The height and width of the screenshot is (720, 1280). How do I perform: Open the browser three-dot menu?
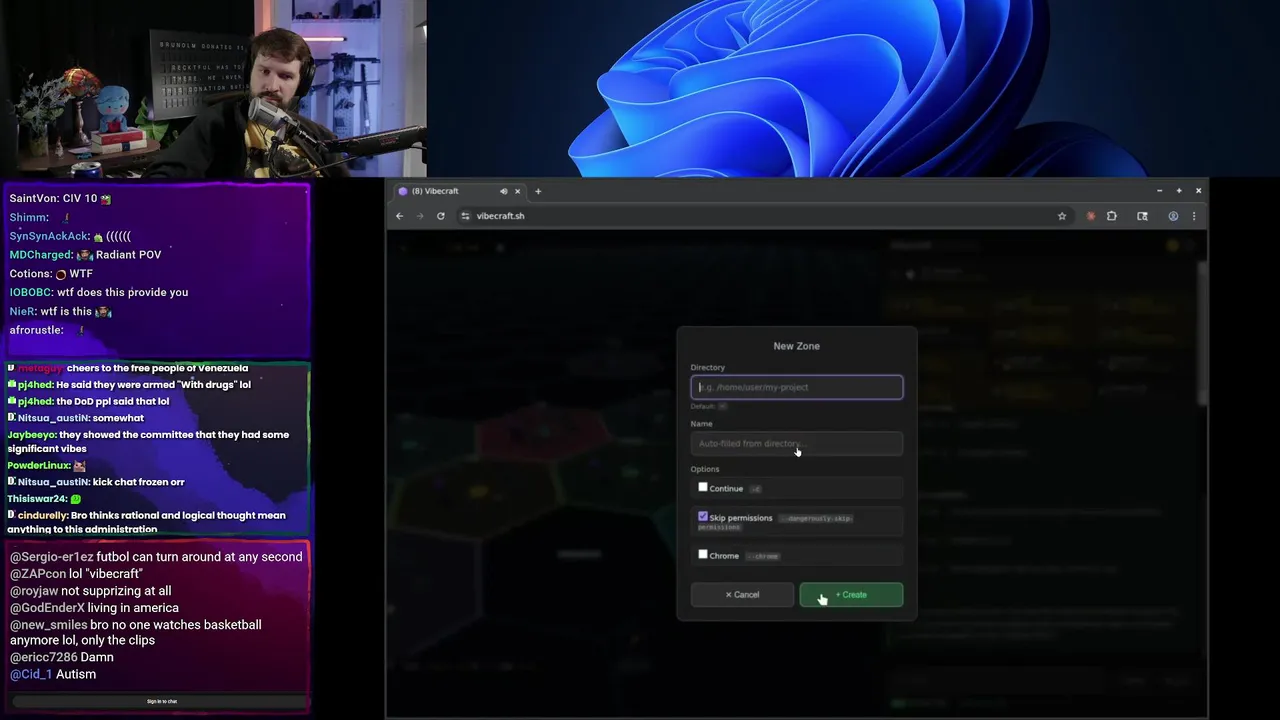1193,216
